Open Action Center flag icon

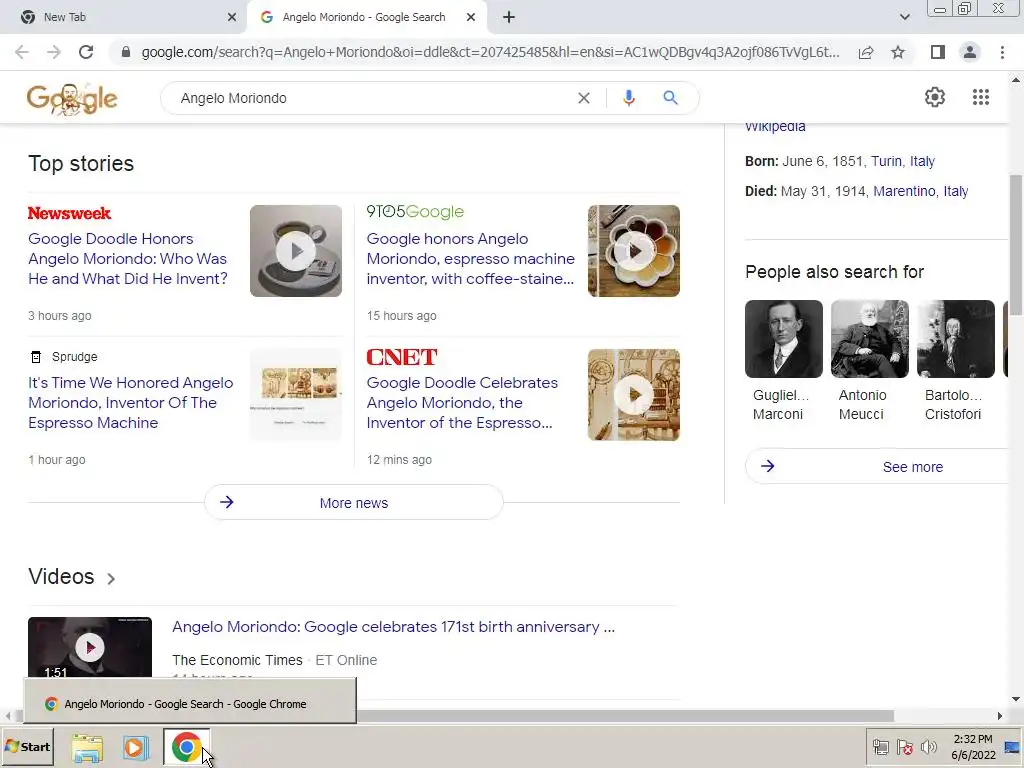coord(904,747)
